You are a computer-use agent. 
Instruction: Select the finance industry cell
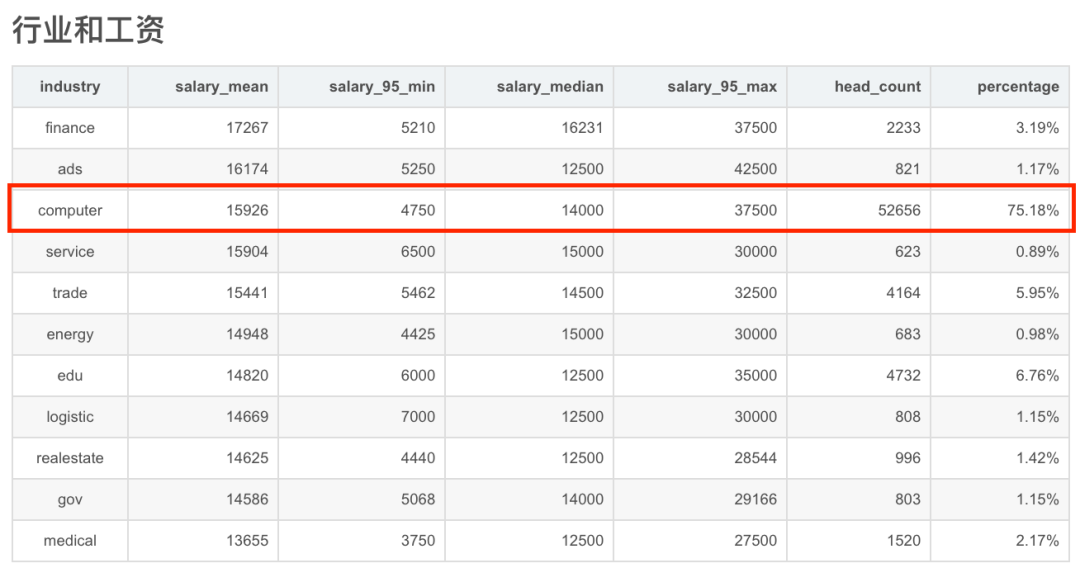pos(70,128)
